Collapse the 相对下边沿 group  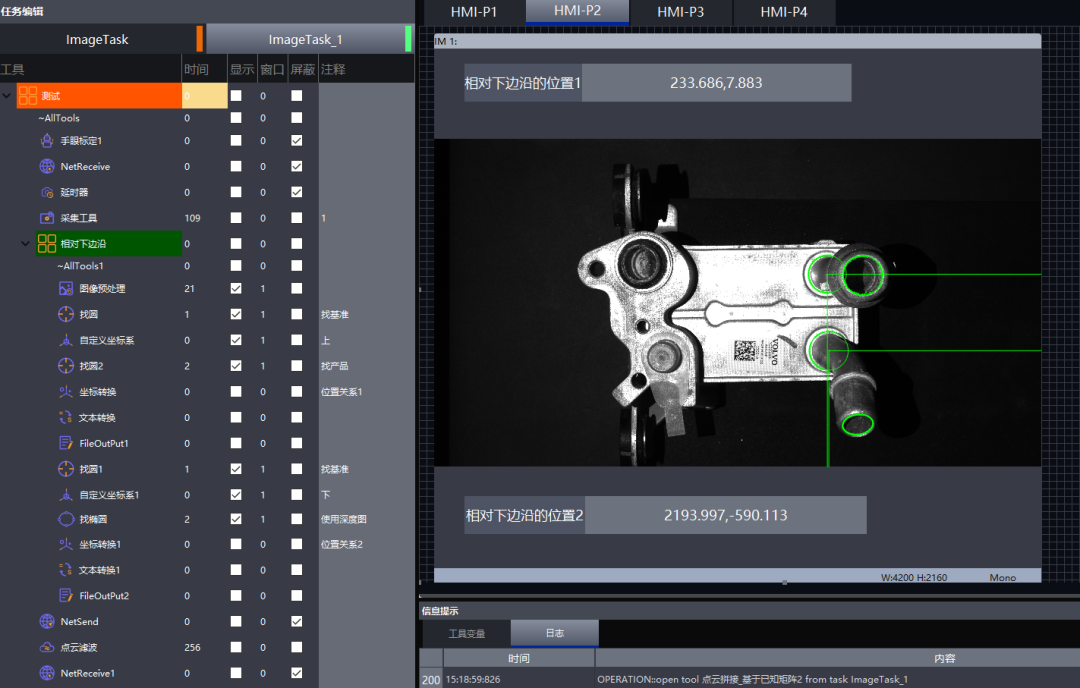(x=27, y=243)
